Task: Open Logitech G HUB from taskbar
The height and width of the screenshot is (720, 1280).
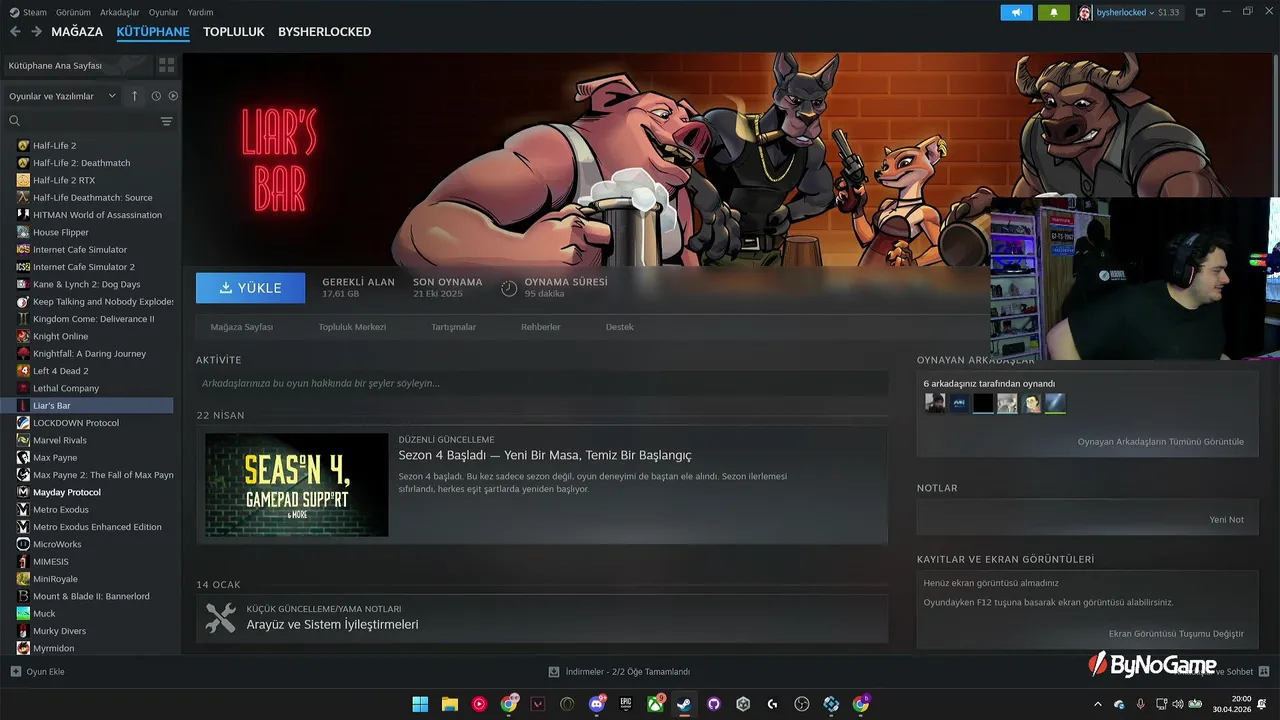Action: point(772,704)
